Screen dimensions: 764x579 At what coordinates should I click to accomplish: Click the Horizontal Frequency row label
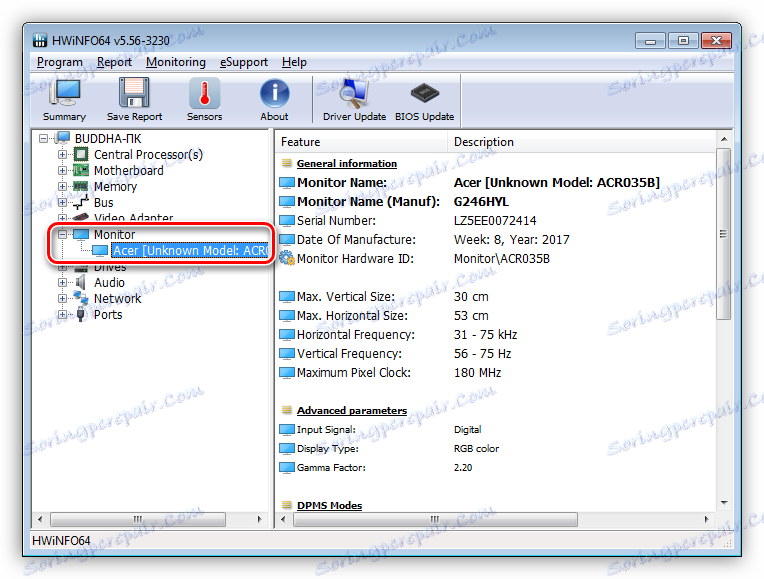(x=356, y=335)
